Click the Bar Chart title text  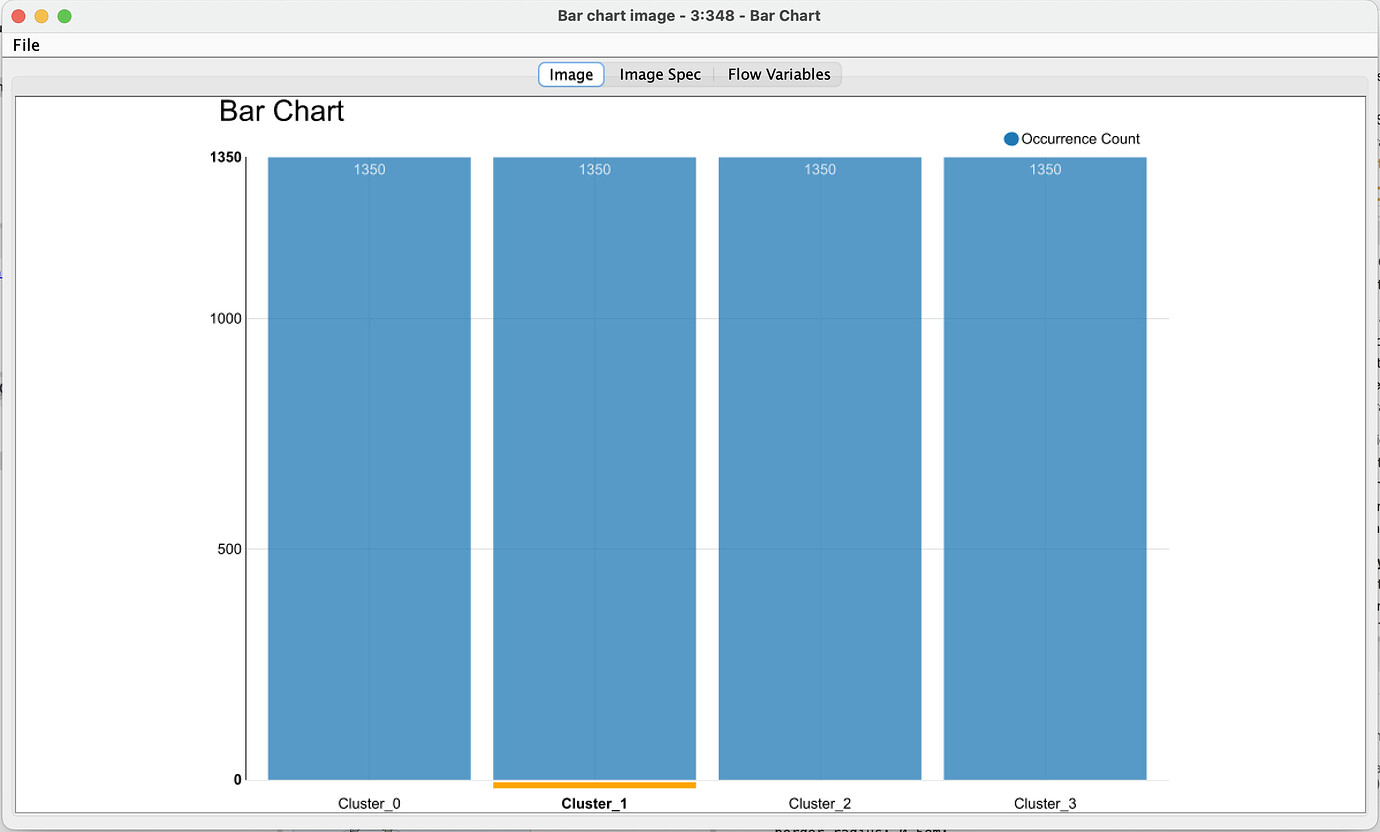[x=282, y=111]
